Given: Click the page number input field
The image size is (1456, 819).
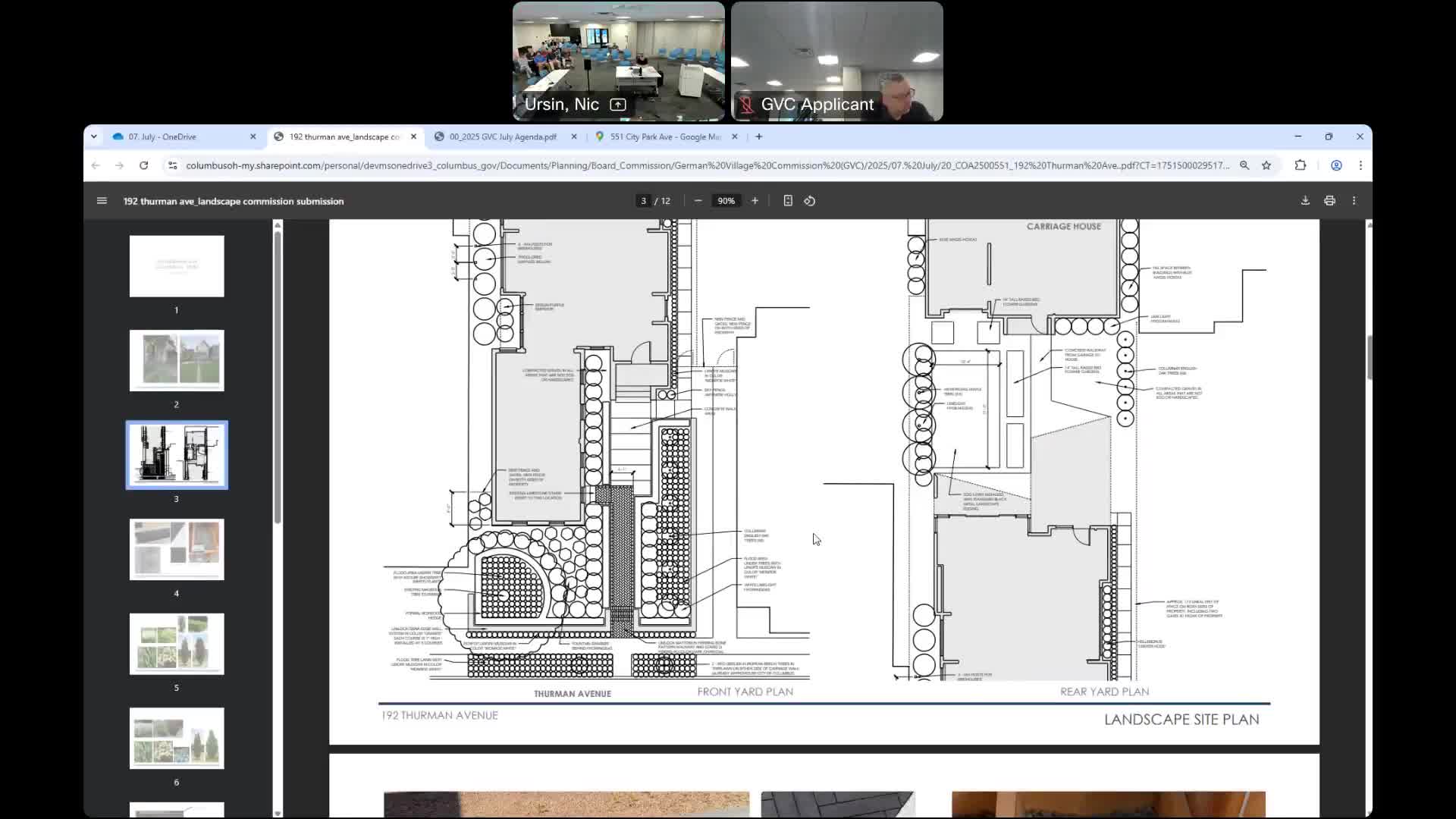Looking at the screenshot, I should (643, 201).
